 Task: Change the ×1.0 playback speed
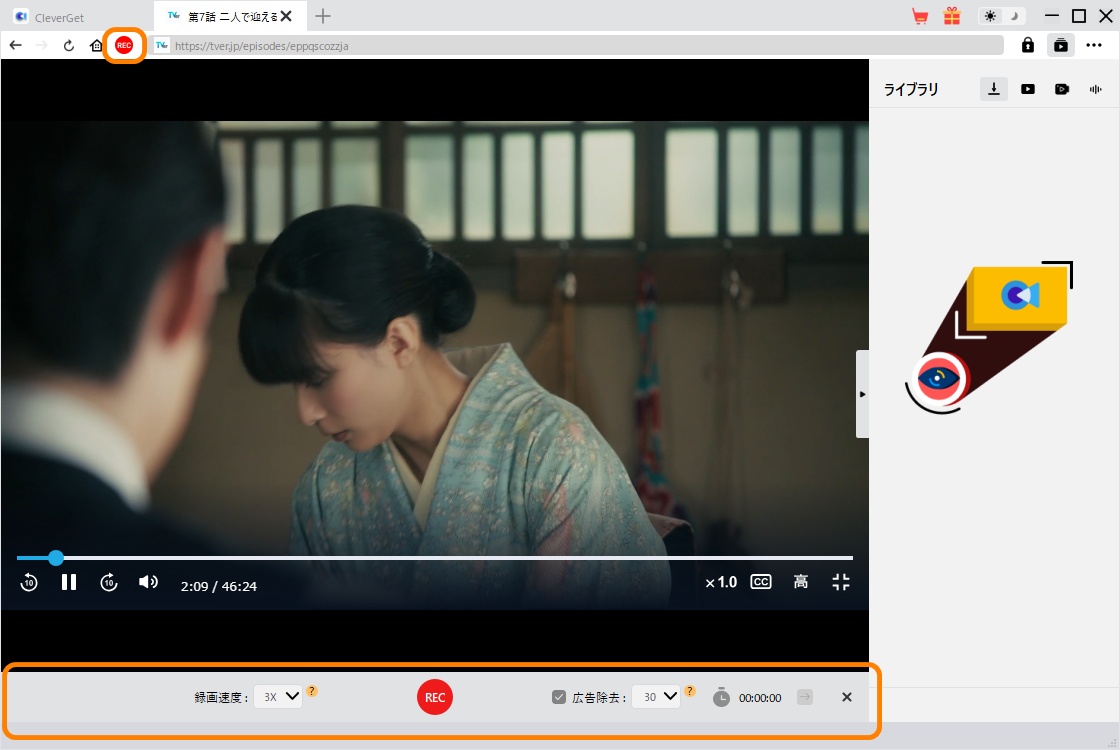tap(721, 582)
